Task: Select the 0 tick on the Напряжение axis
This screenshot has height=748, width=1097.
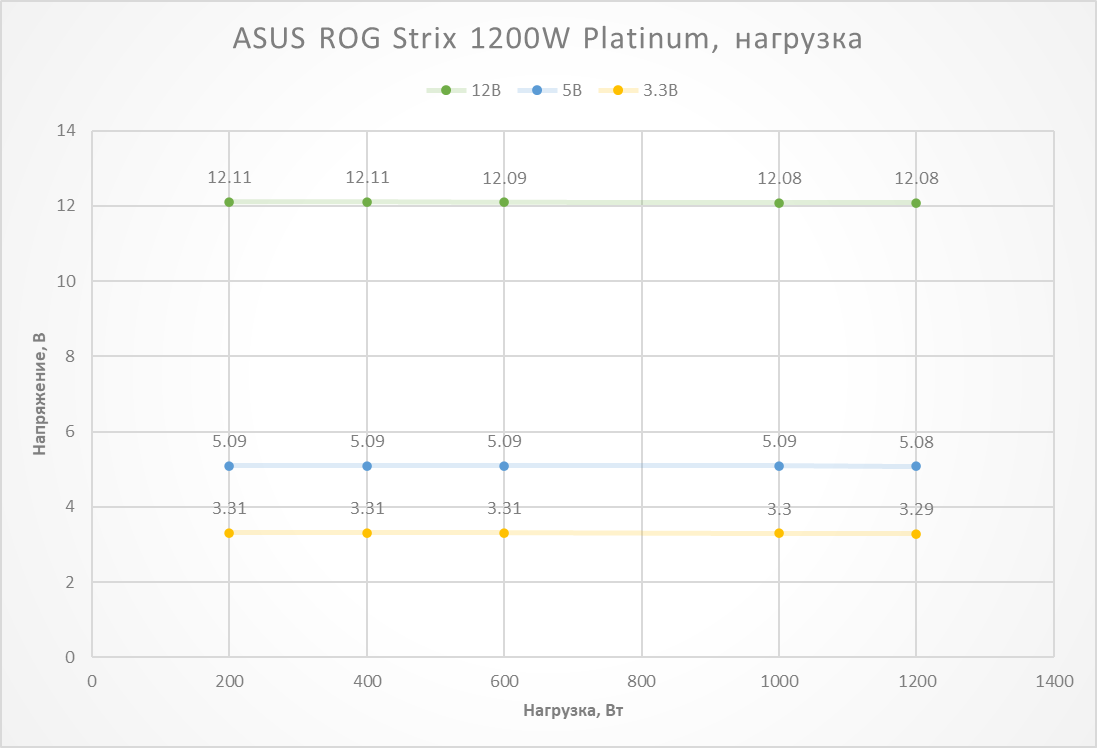Action: [70, 657]
